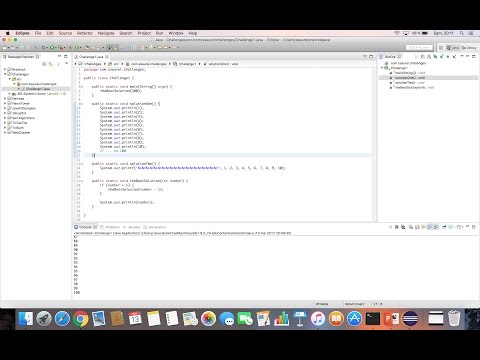
Task: Switch to the Java perspective
Action: point(453,48)
